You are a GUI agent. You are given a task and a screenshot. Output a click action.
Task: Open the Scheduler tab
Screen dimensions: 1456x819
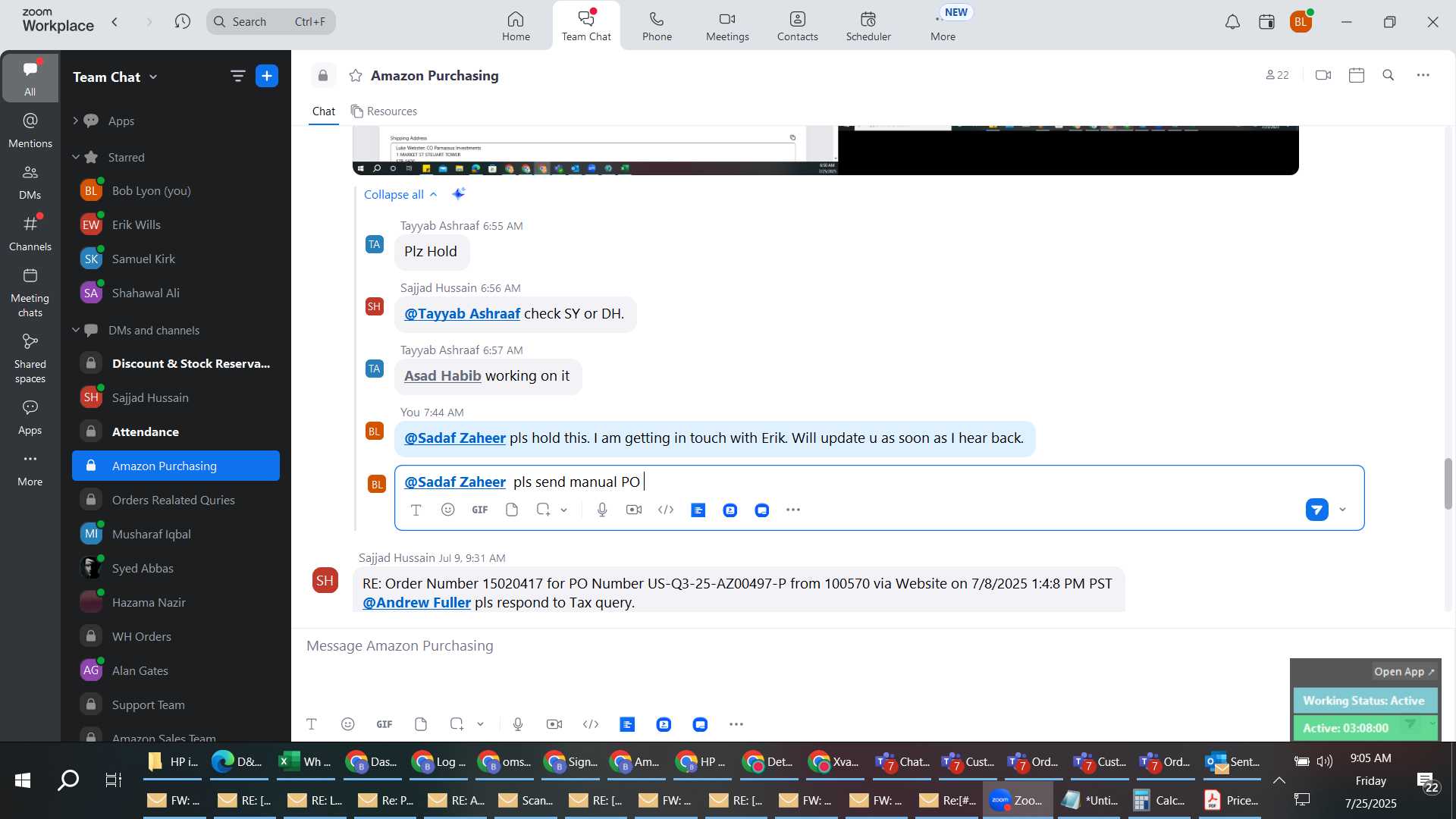click(868, 26)
